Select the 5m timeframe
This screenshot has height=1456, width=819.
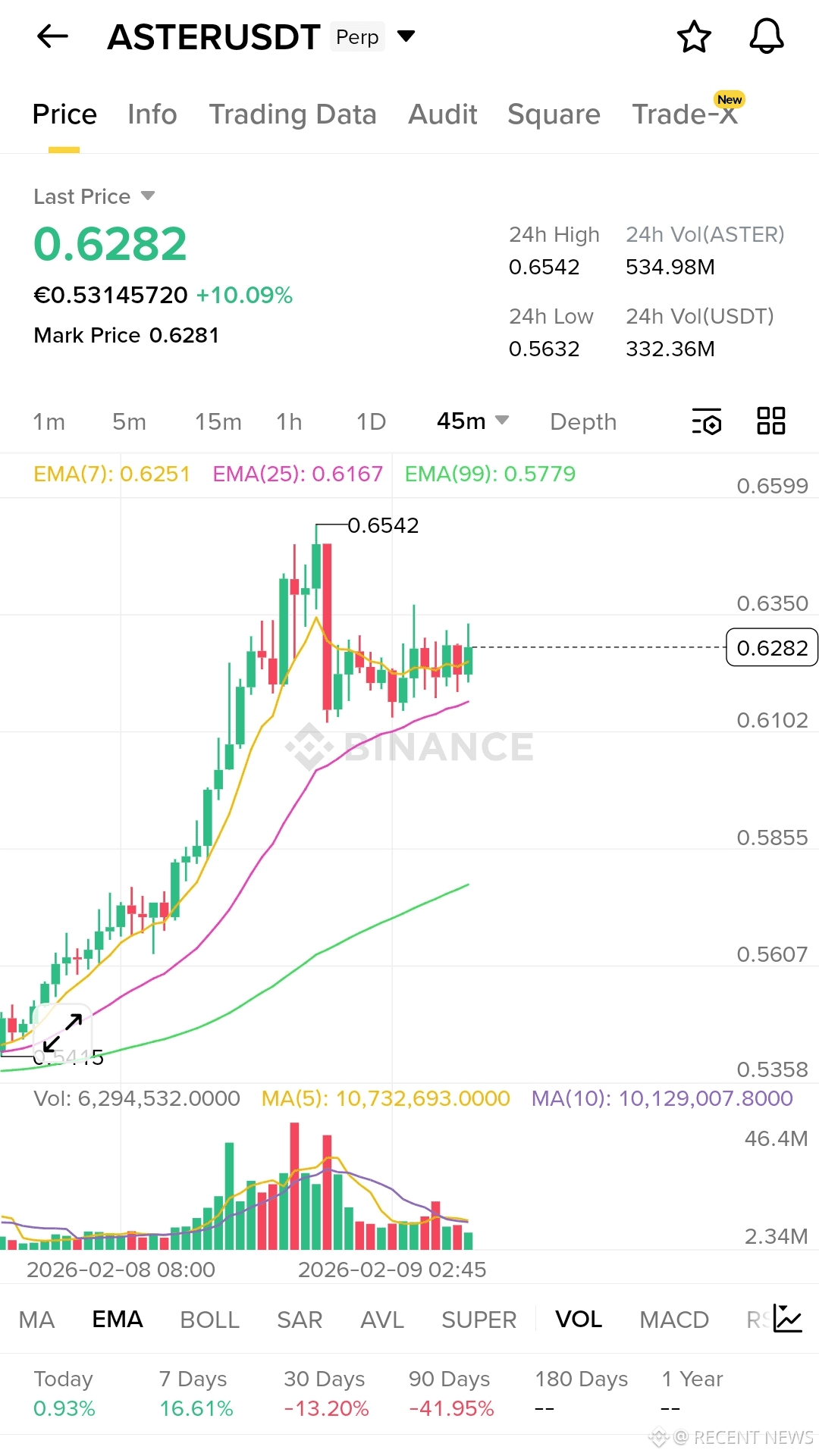tap(130, 421)
